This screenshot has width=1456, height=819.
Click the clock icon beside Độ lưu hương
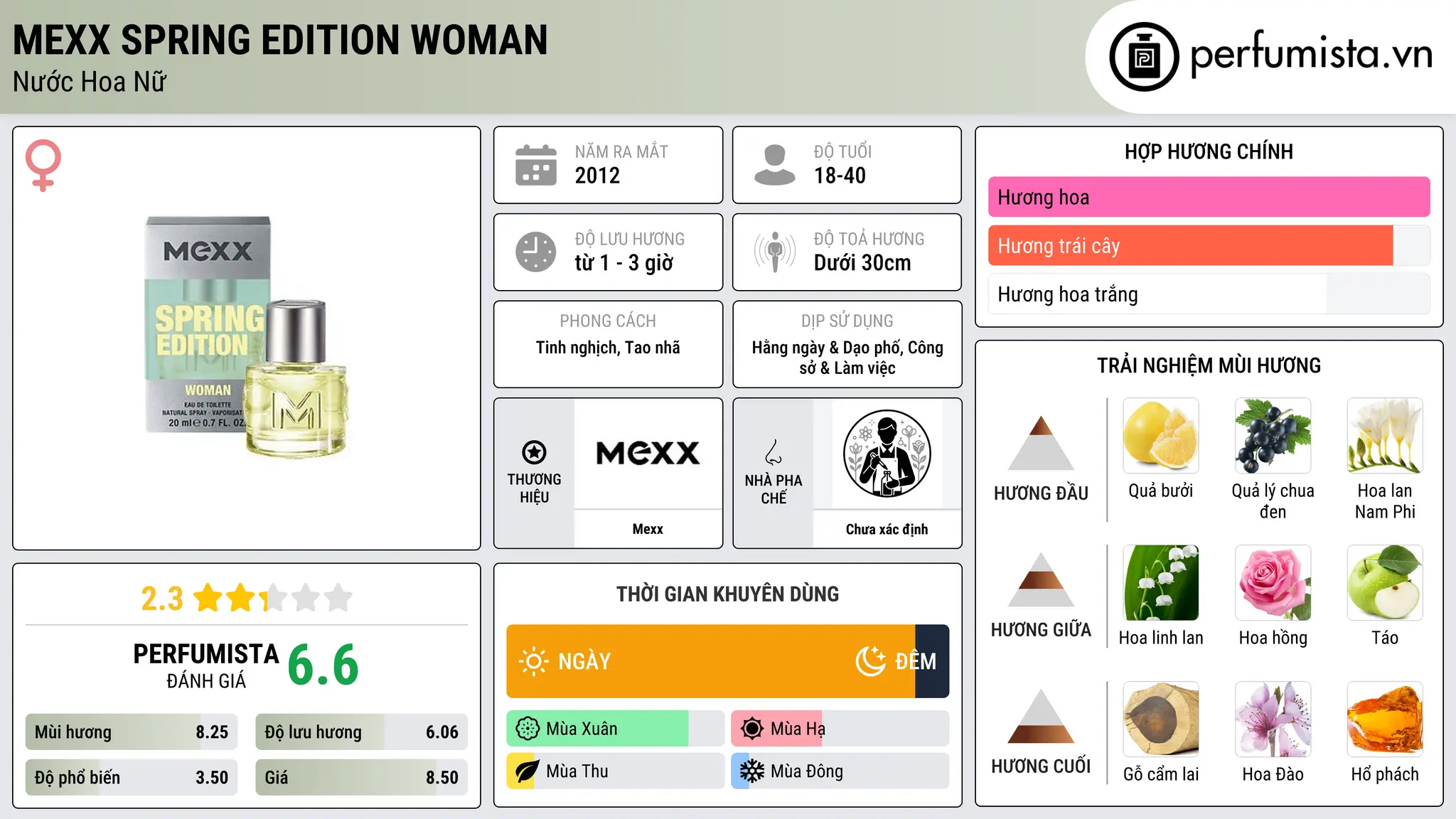point(536,252)
